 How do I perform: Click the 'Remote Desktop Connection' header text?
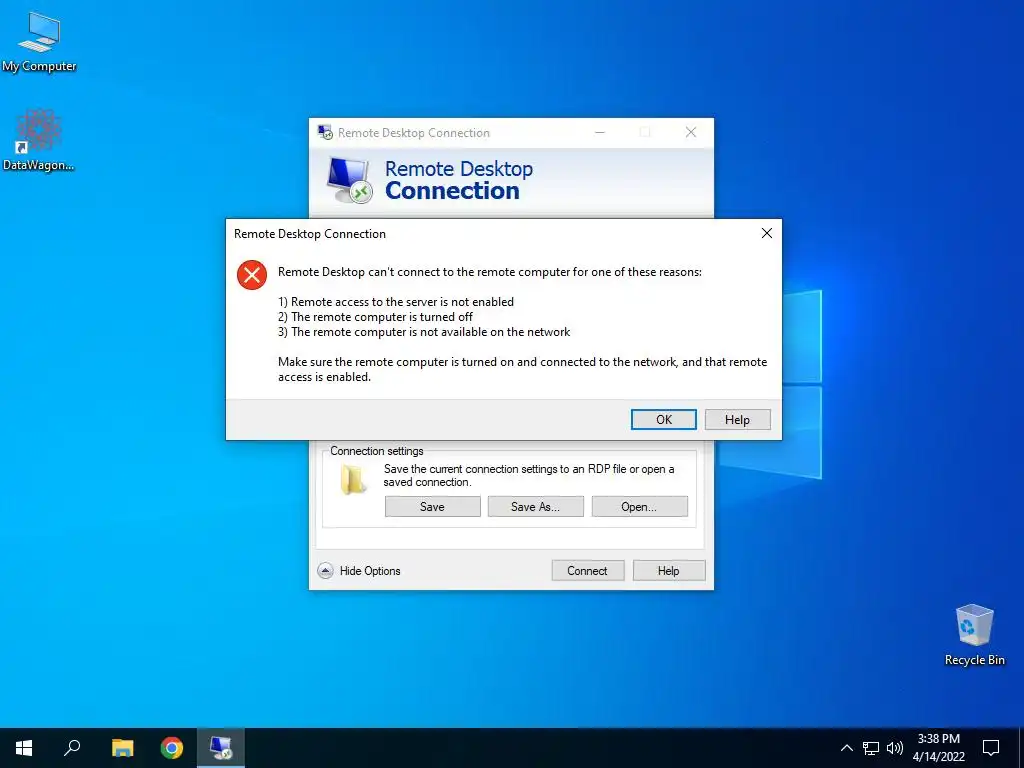tap(458, 180)
